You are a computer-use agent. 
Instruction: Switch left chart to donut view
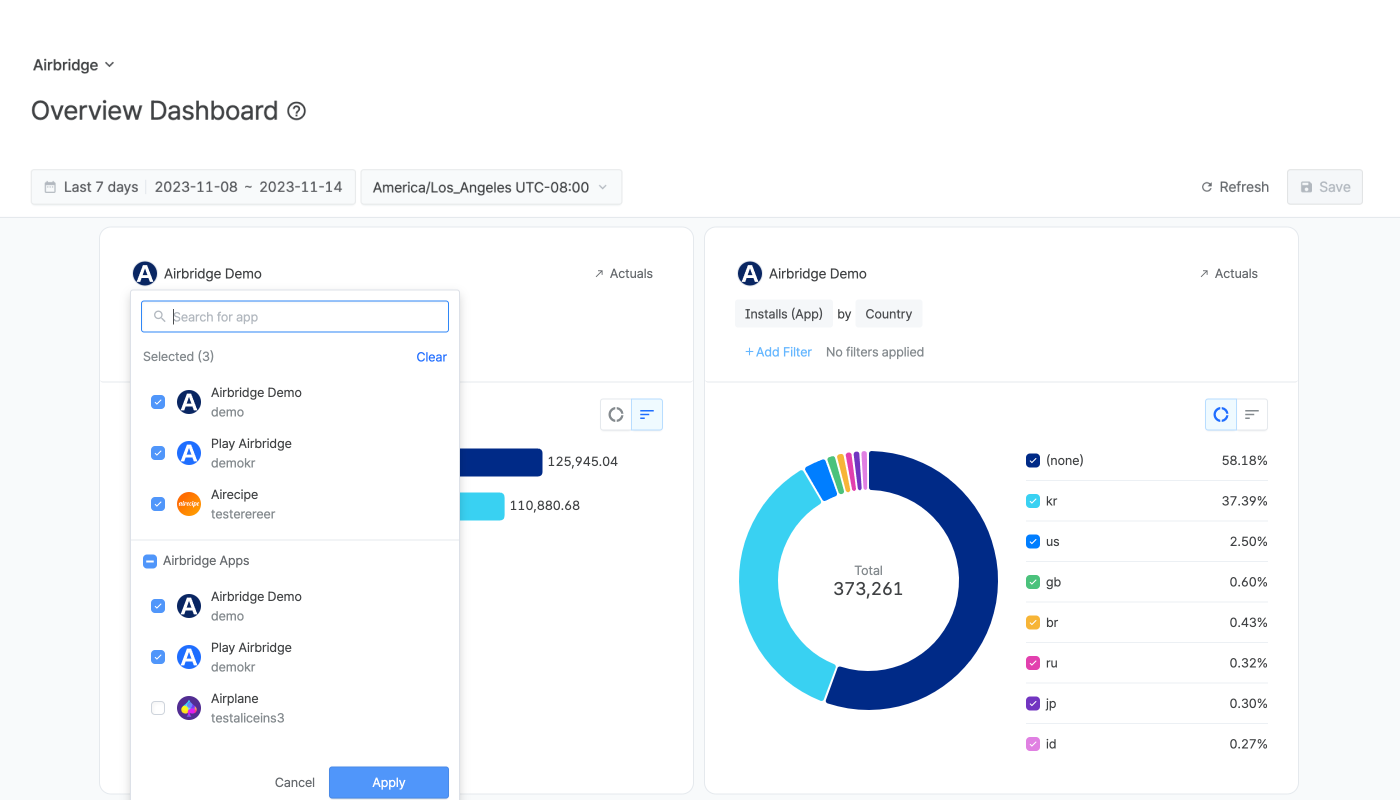tap(616, 414)
